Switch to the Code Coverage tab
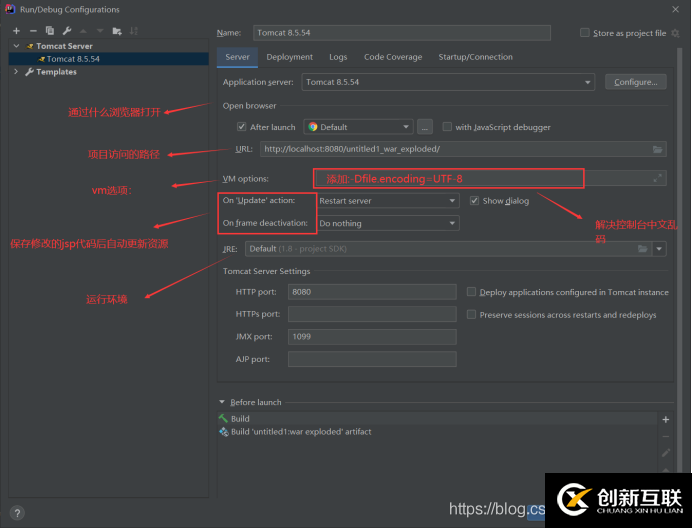 pos(393,57)
